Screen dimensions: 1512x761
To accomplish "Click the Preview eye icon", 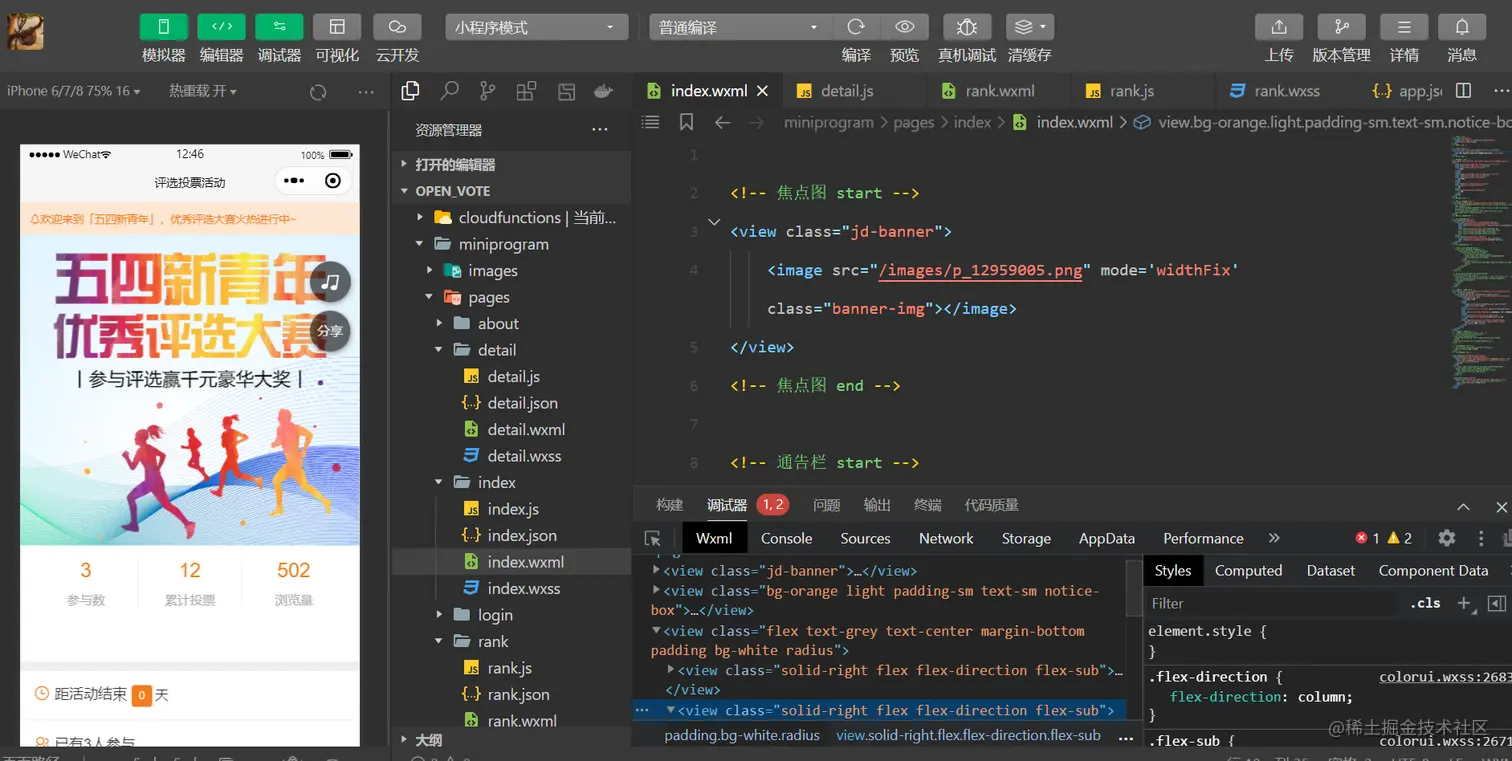I will tap(905, 27).
